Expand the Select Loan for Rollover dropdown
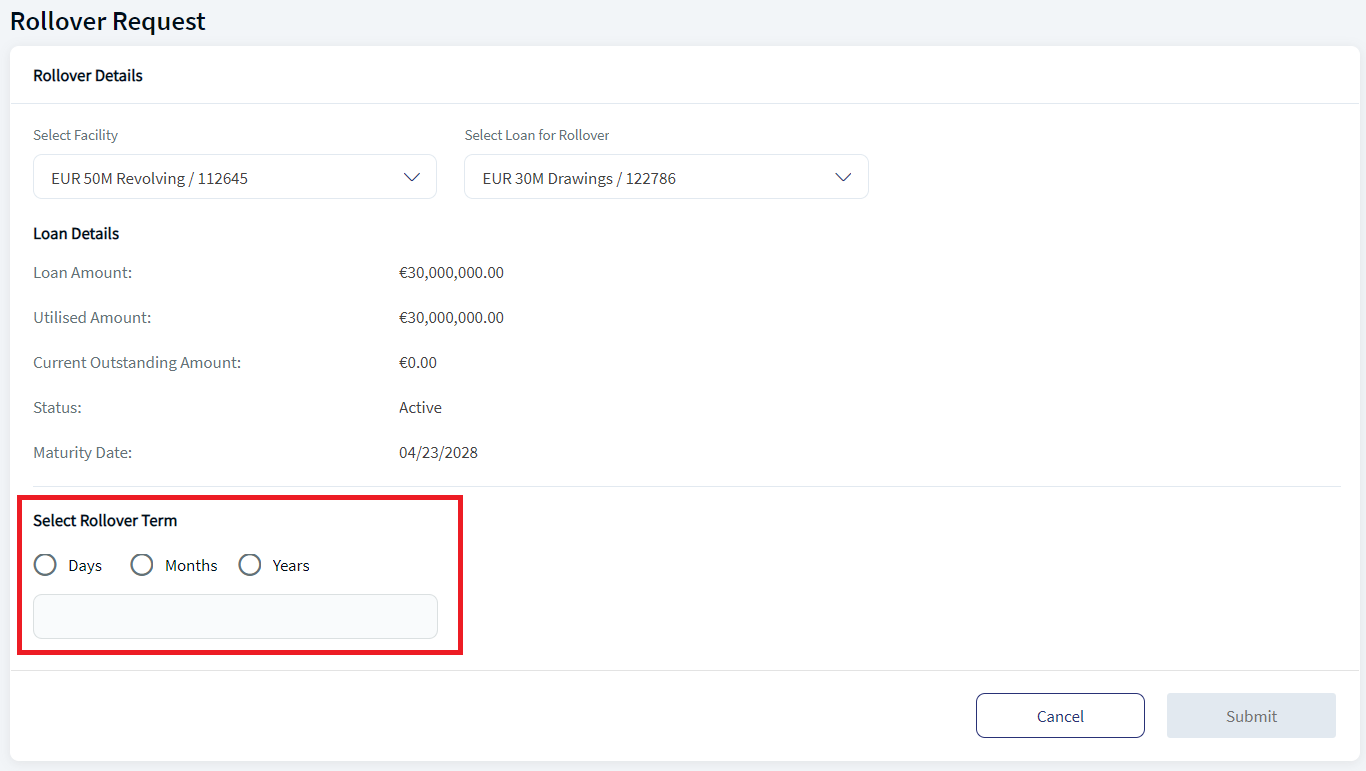Viewport: 1366px width, 771px height. 666,177
